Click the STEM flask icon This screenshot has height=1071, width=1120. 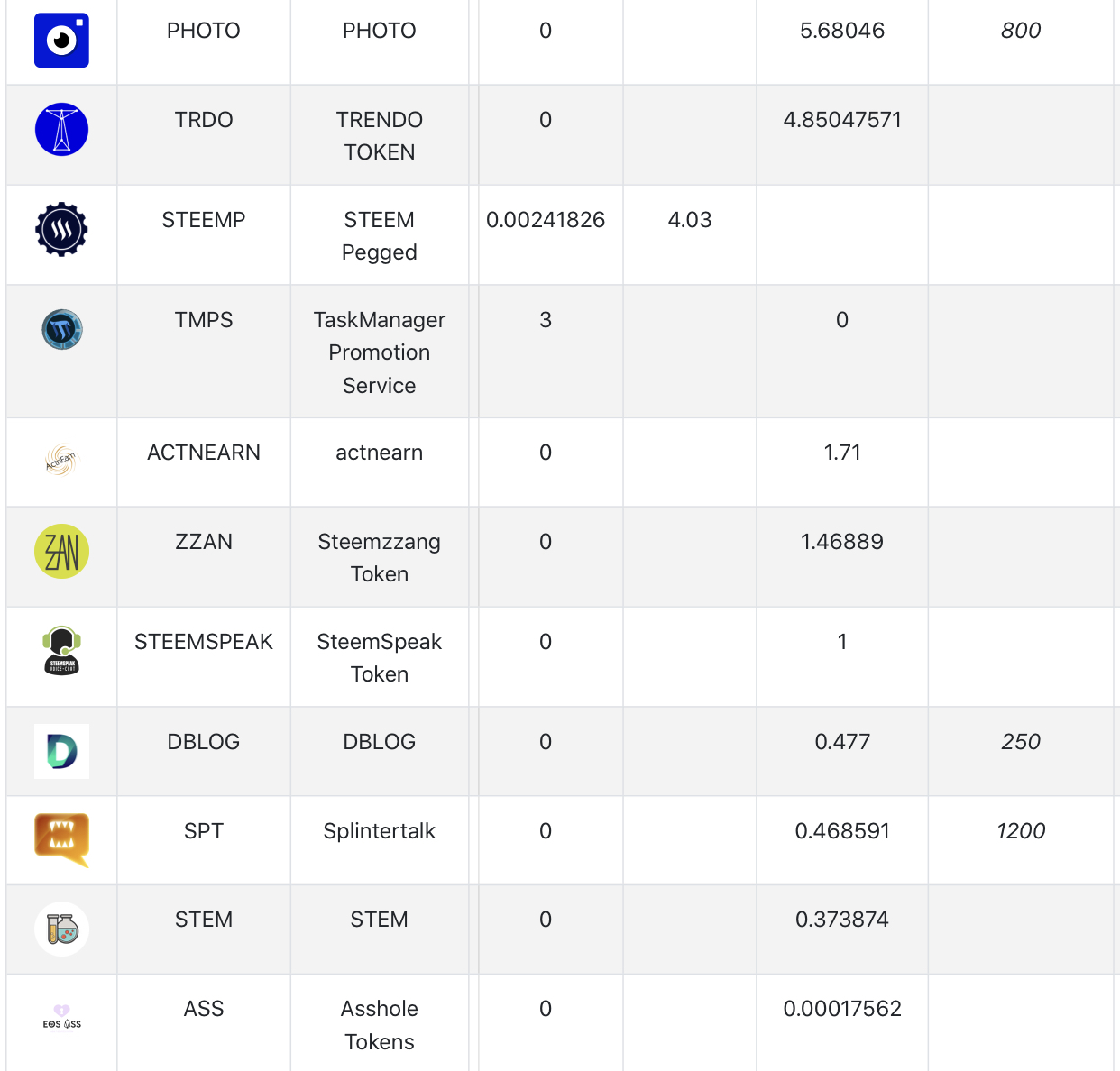[x=61, y=929]
